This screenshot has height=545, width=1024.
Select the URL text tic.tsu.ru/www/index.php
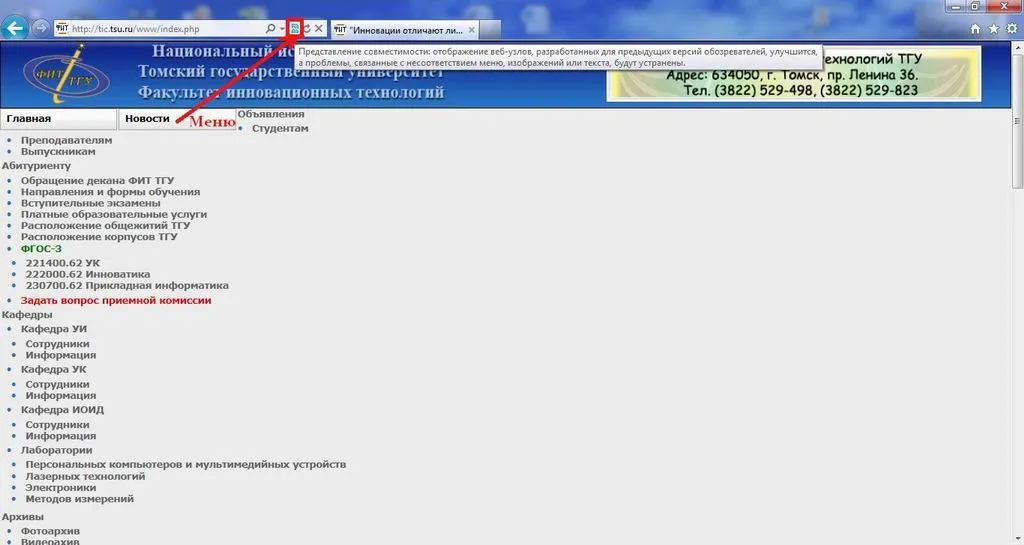coord(135,29)
